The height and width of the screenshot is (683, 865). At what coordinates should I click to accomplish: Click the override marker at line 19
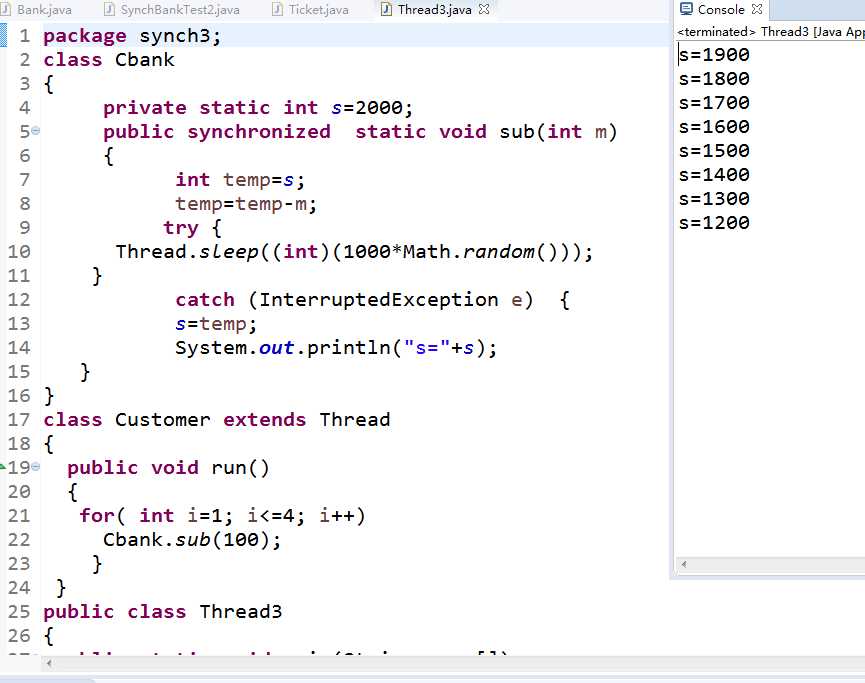(3, 467)
